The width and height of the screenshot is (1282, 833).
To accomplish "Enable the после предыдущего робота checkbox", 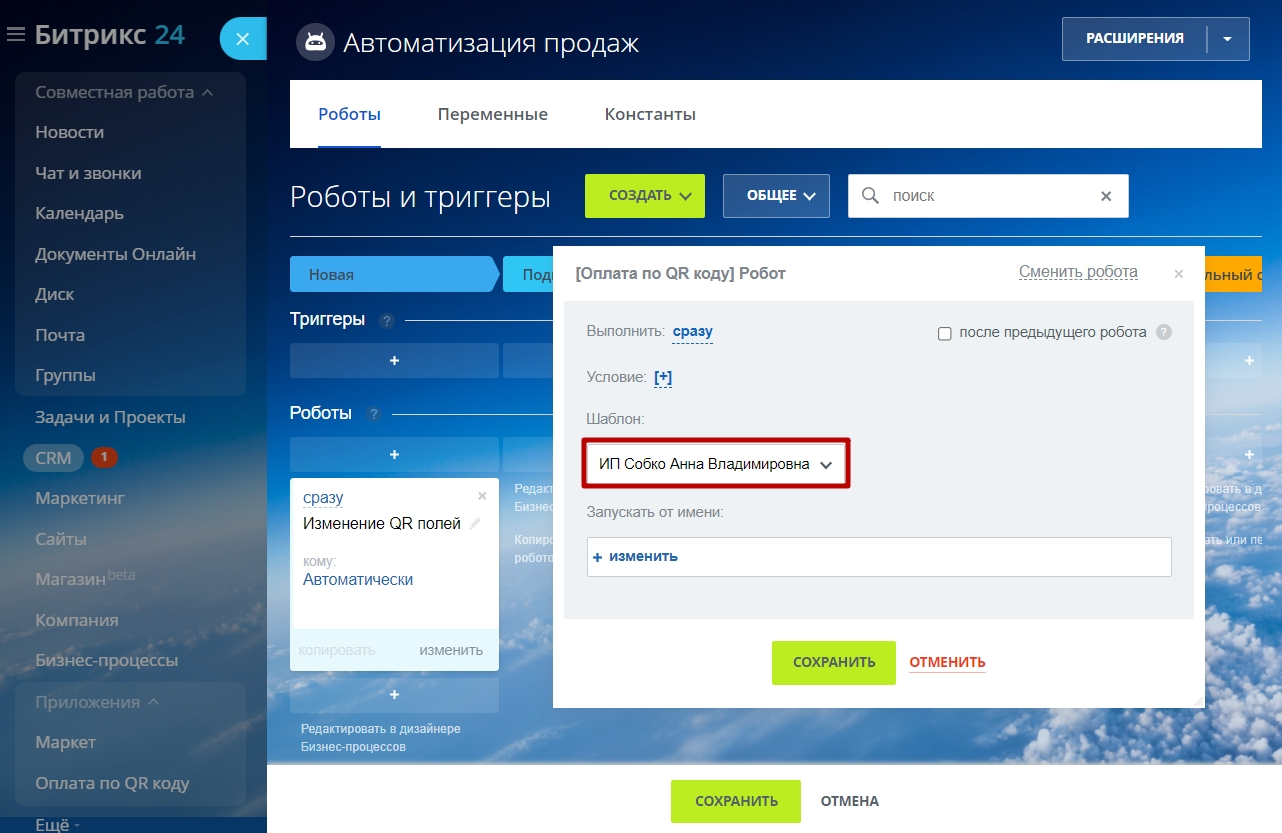I will (x=944, y=333).
